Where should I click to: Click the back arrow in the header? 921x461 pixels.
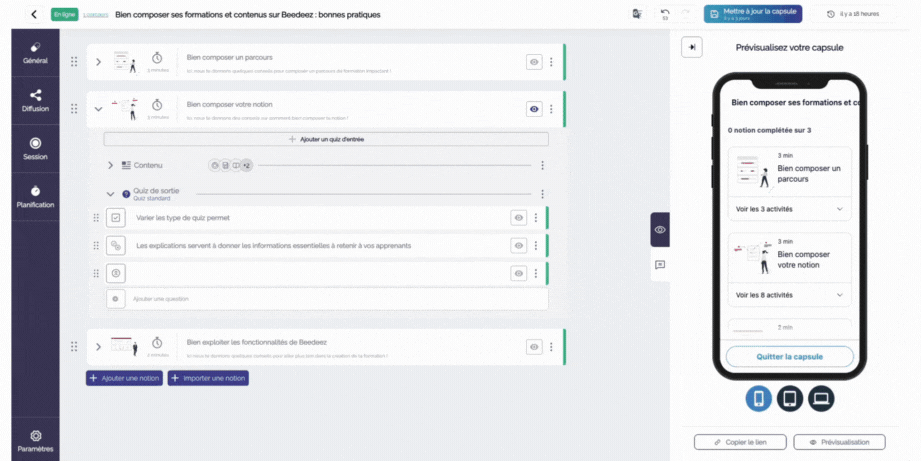[34, 14]
